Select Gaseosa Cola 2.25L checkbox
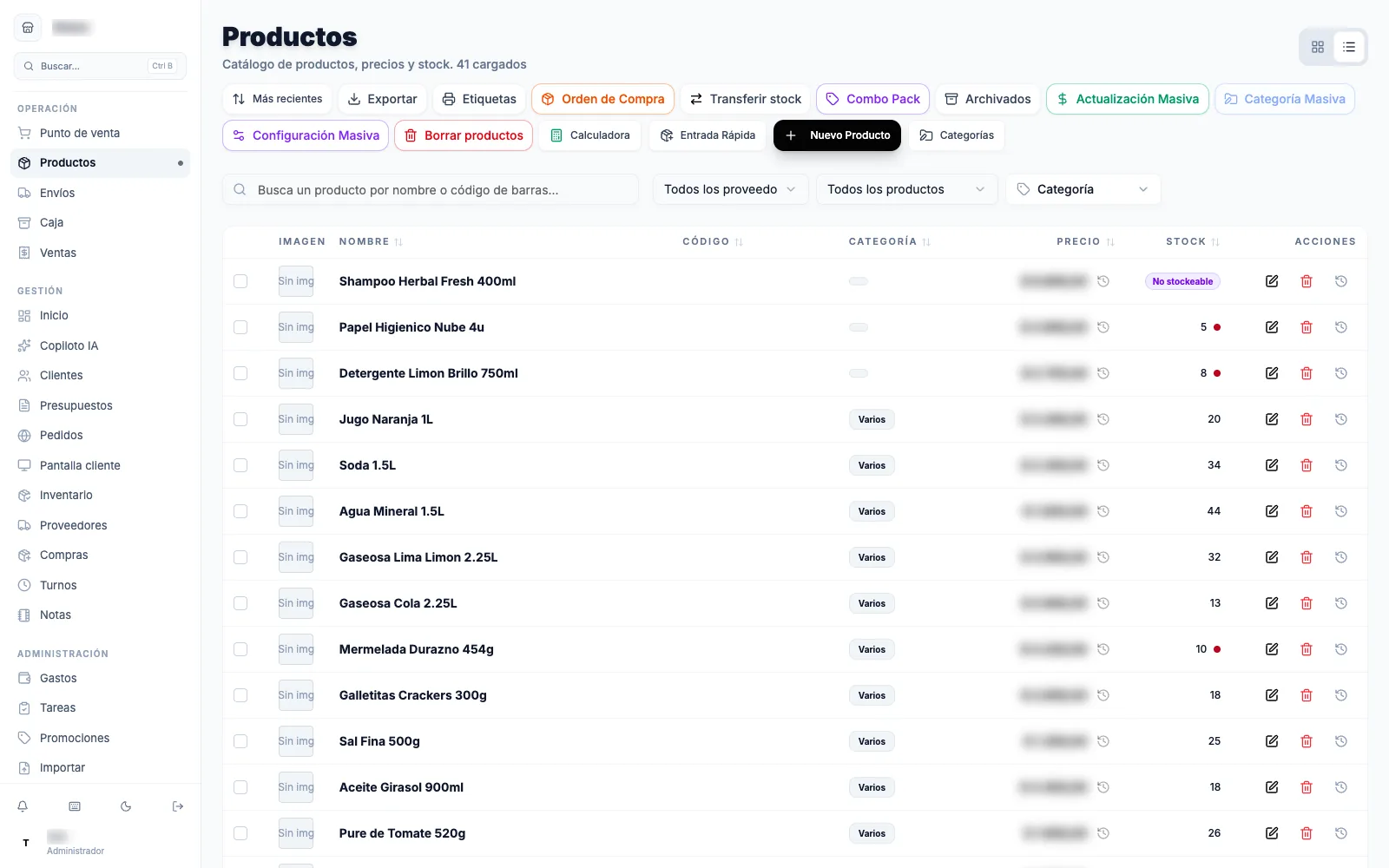 (x=240, y=603)
